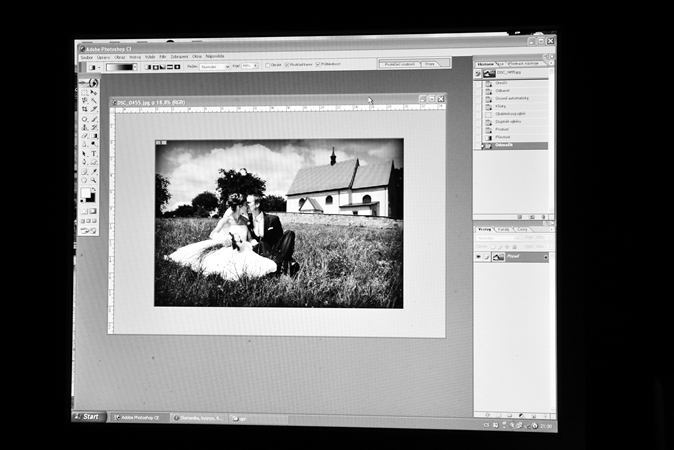Click the background color swatch
The width and height of the screenshot is (674, 450).
(91, 199)
